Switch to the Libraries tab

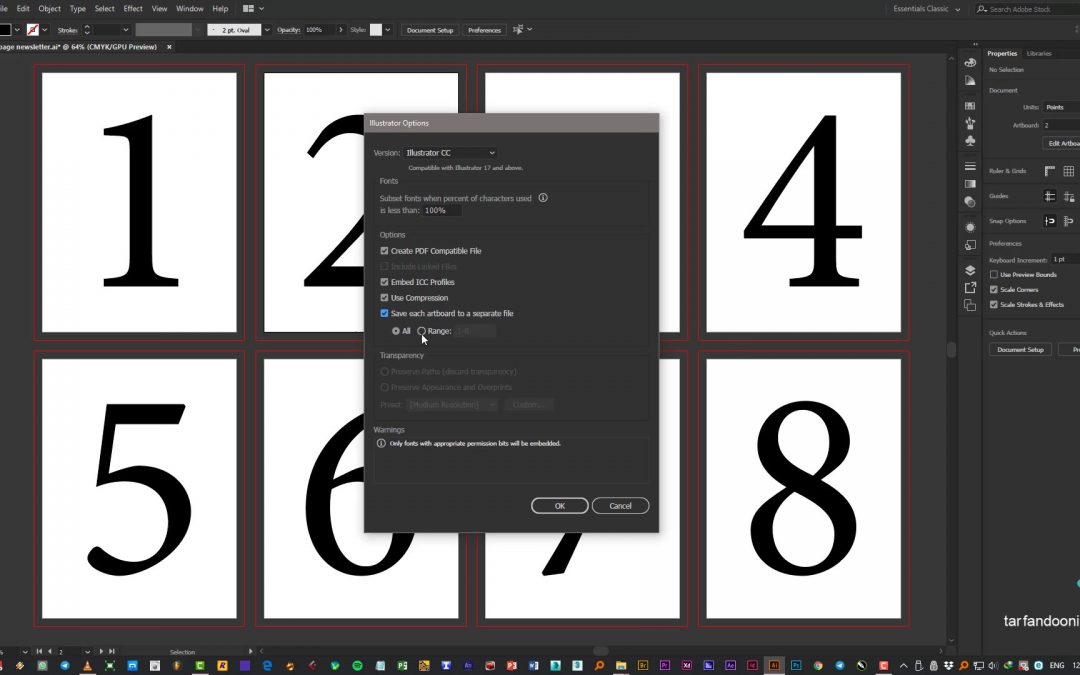(1039, 53)
